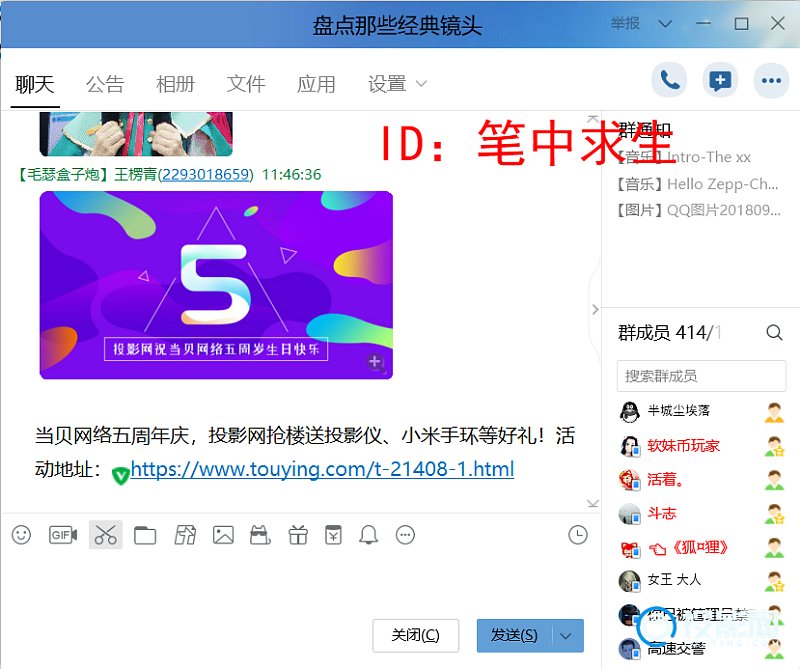This screenshot has height=669, width=800.
Task: Insert a picture with image icon
Action: (x=223, y=535)
